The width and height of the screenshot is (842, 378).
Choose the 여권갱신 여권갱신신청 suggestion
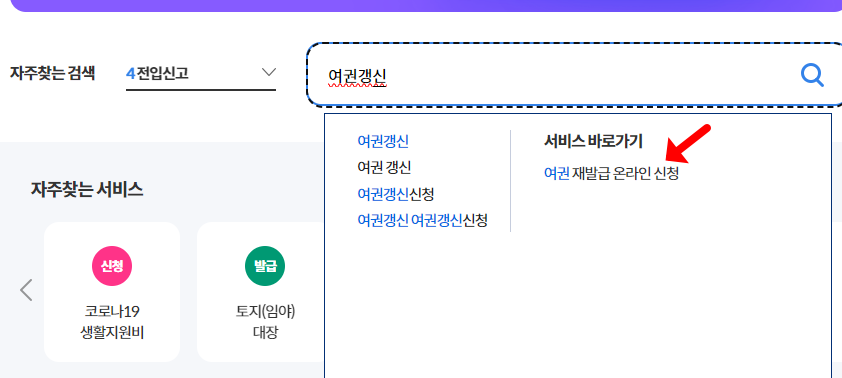(422, 220)
